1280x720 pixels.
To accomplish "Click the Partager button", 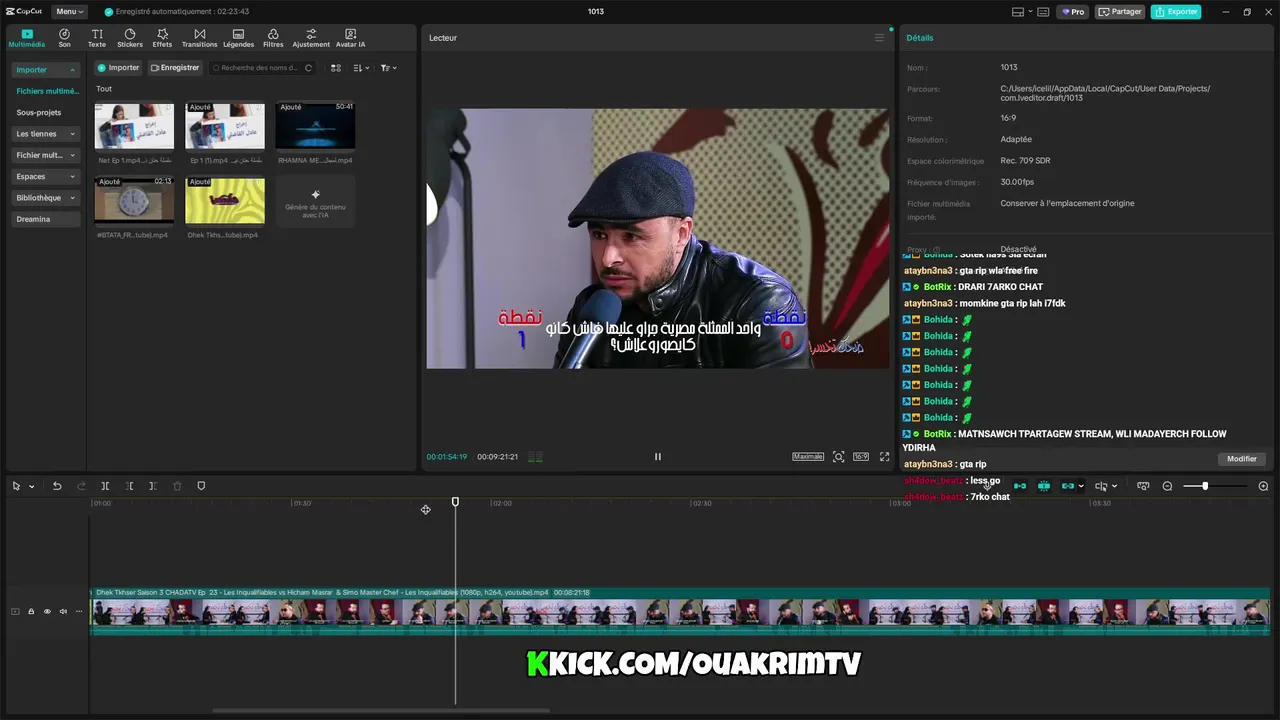I will pos(1120,12).
